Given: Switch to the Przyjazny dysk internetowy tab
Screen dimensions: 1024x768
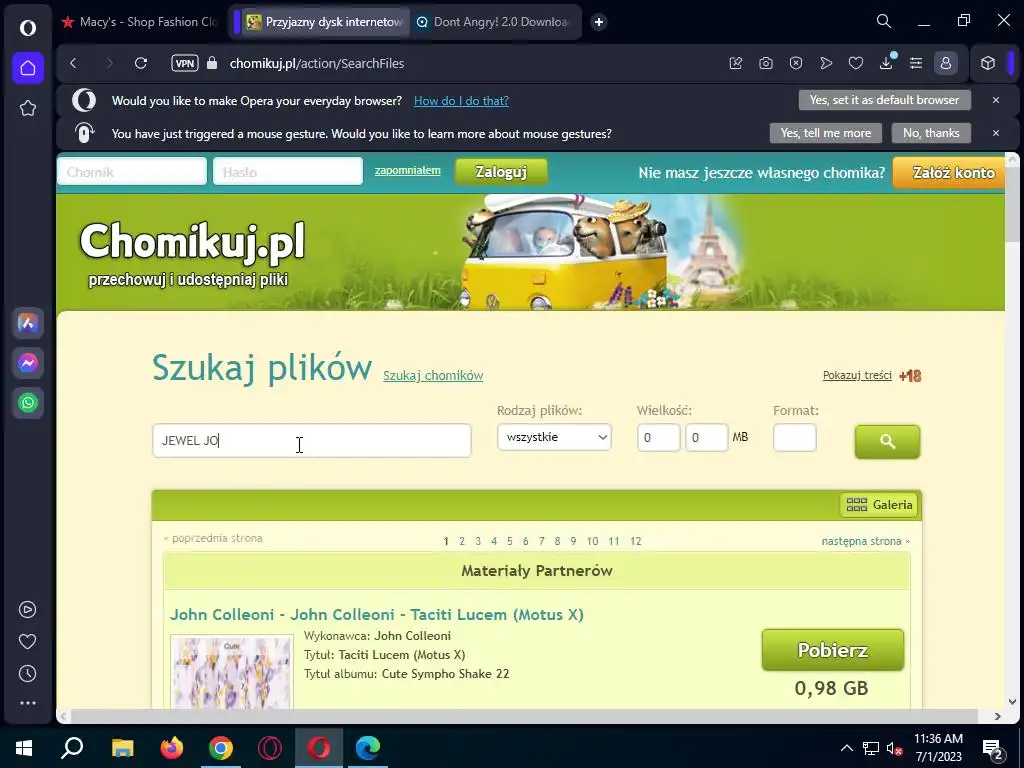Looking at the screenshot, I should point(325,22).
